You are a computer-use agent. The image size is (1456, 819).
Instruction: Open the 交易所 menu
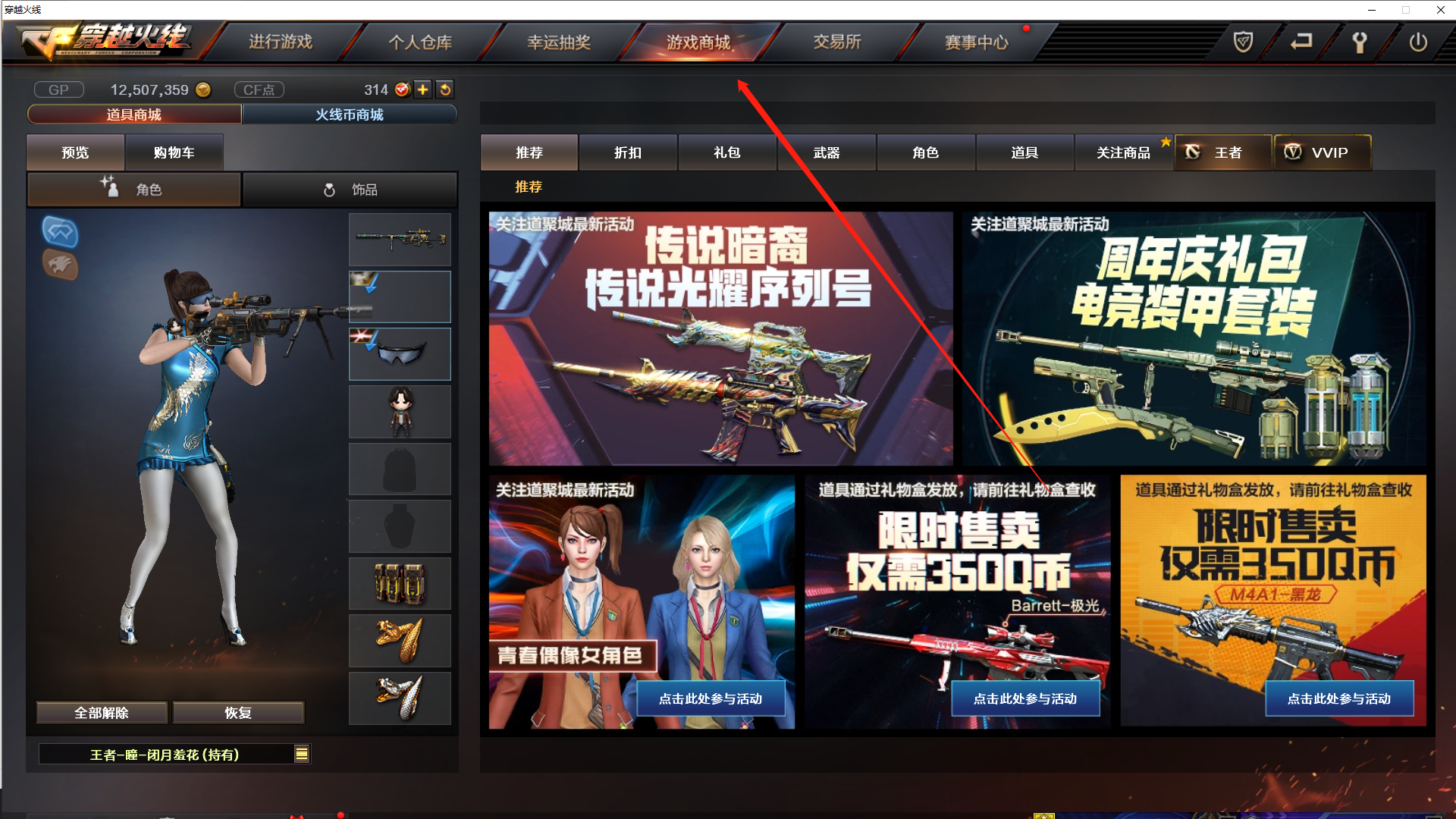(837, 42)
